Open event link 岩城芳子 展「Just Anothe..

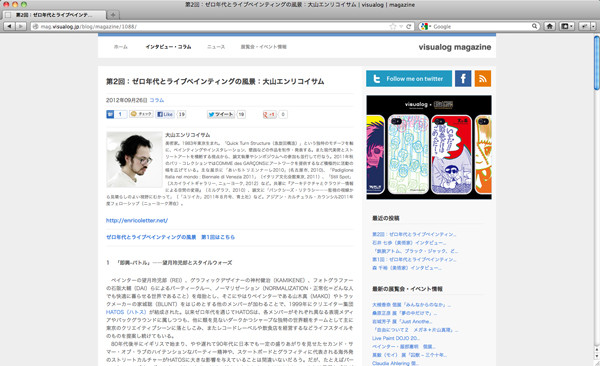point(402,322)
